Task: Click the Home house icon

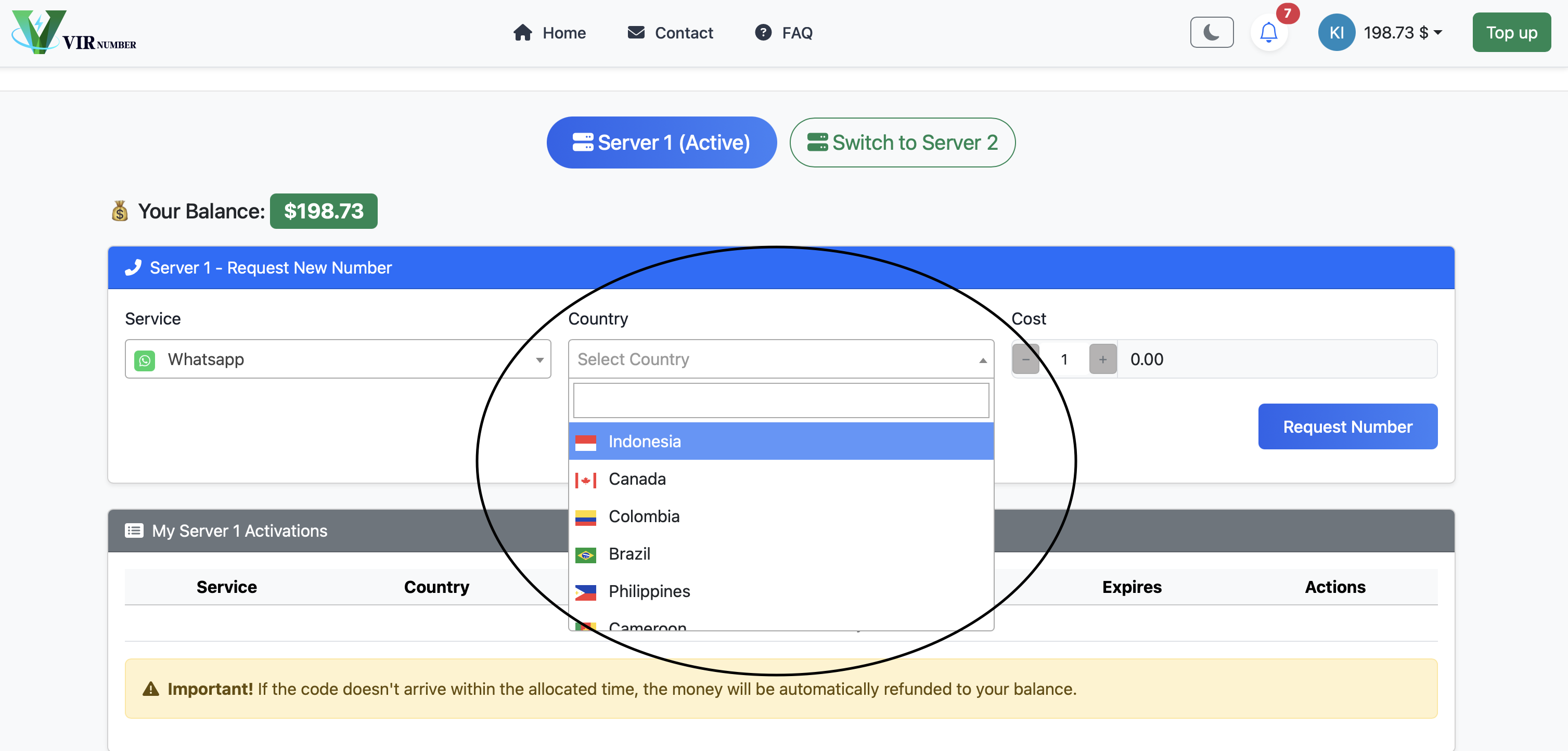Action: coord(522,33)
